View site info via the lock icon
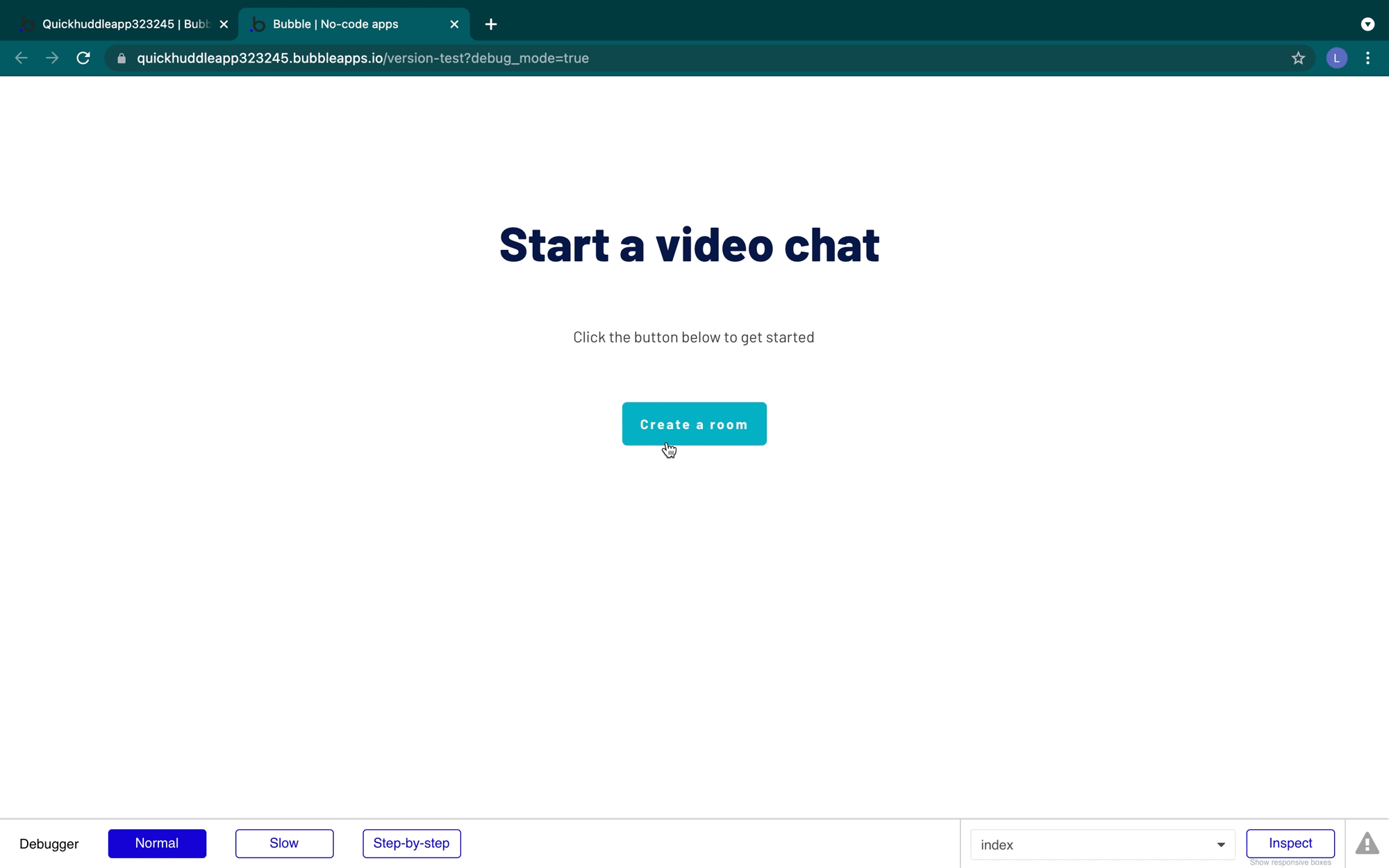1389x868 pixels. (122, 58)
